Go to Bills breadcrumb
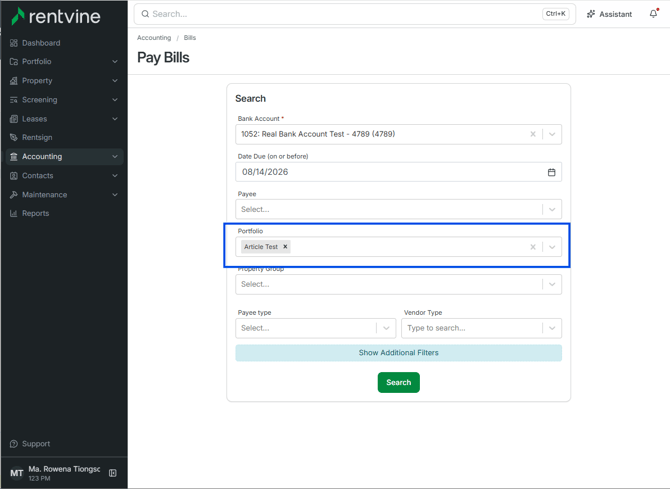The width and height of the screenshot is (670, 489). 190,38
